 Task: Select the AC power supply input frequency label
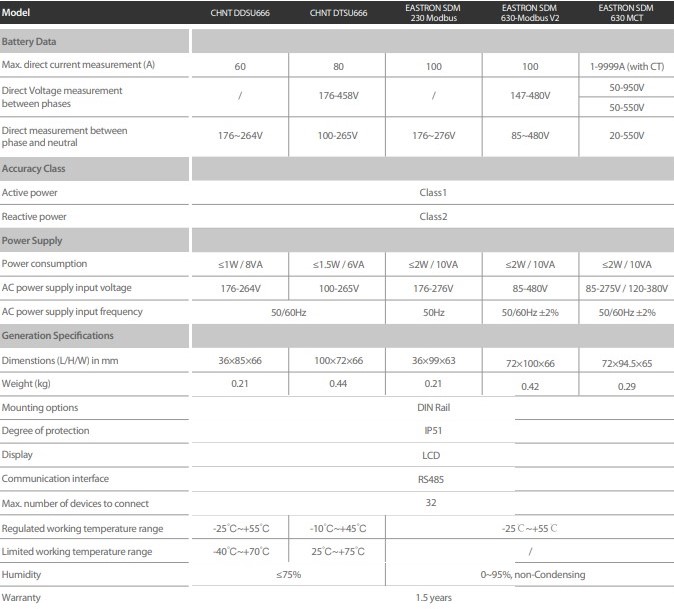point(72,312)
